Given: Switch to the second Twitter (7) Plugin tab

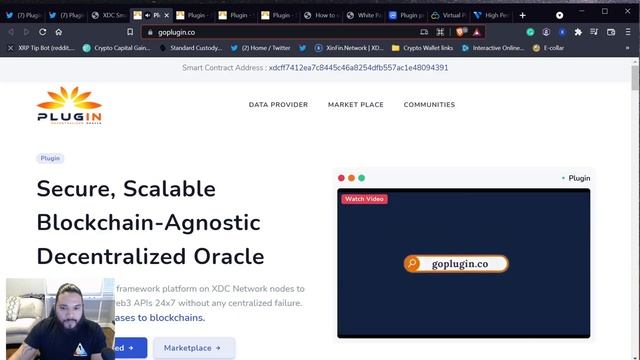Looking at the screenshot, I should (x=66, y=16).
